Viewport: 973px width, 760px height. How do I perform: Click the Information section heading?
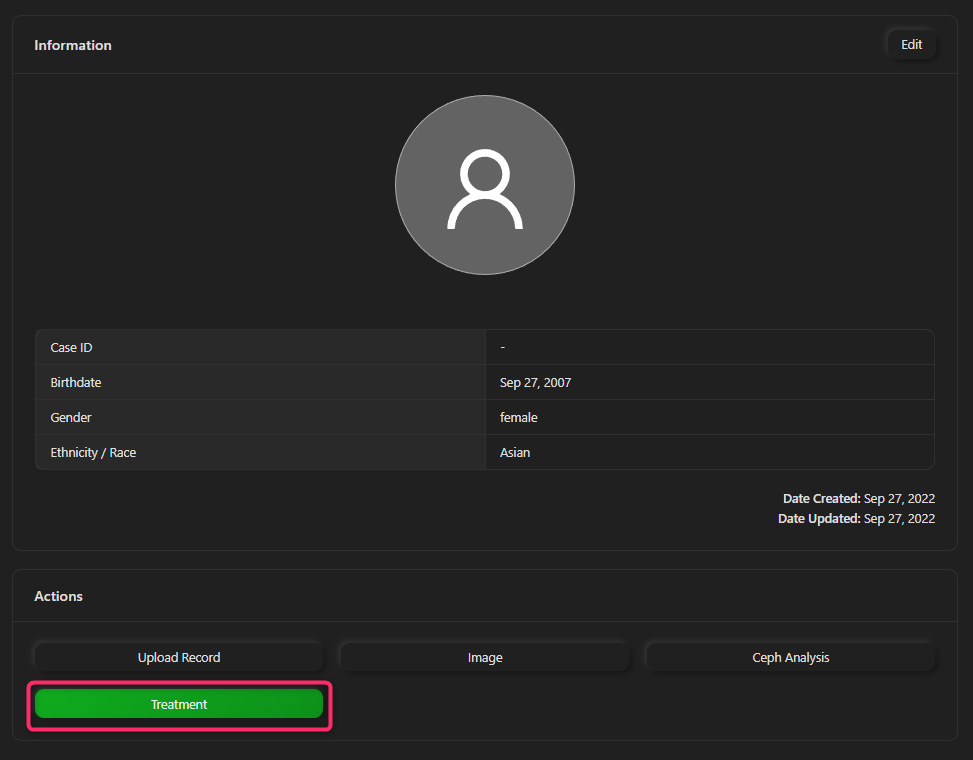click(x=73, y=45)
